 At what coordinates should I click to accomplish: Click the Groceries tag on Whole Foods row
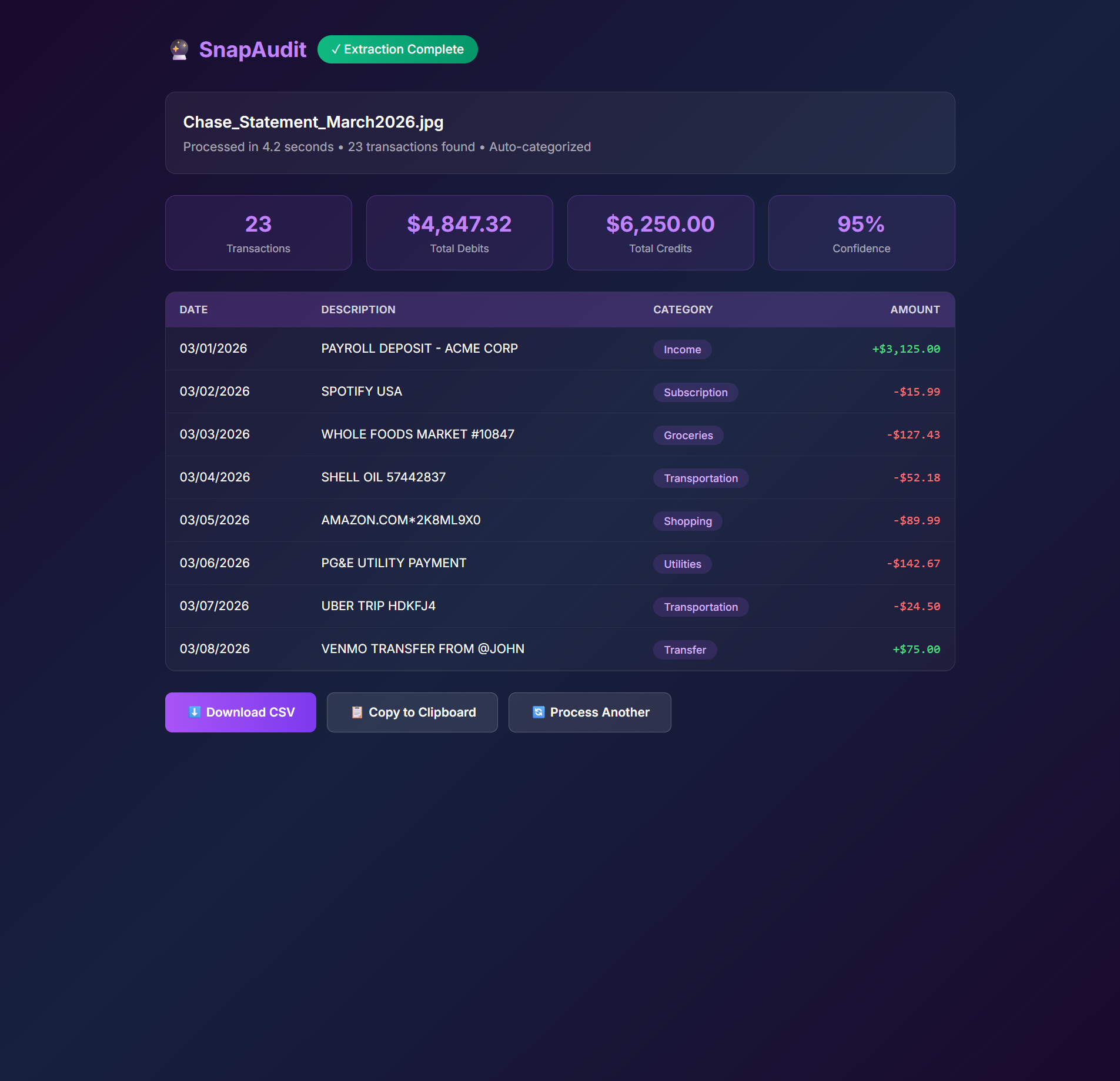[688, 435]
